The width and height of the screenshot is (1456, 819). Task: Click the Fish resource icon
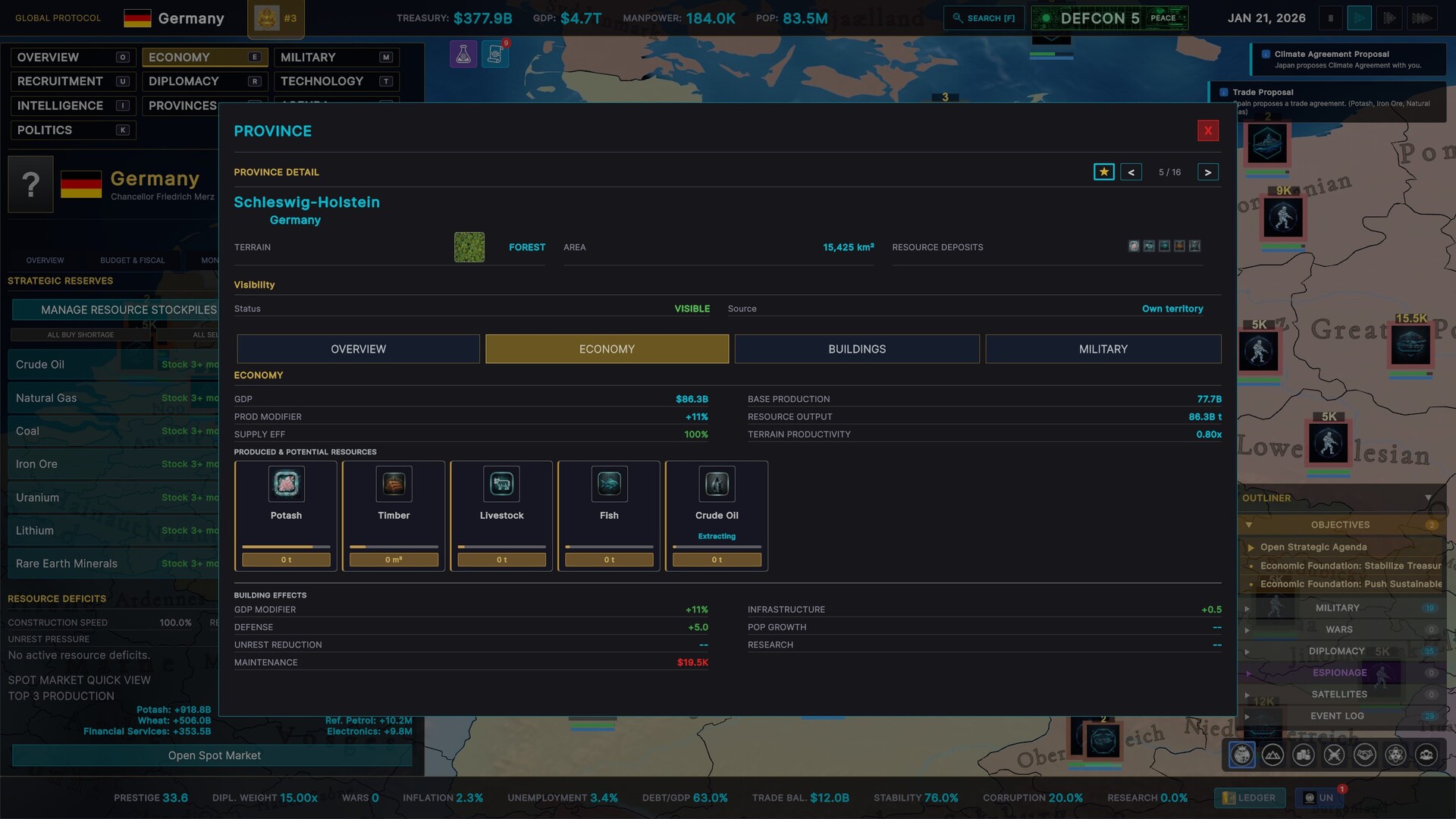tap(609, 484)
